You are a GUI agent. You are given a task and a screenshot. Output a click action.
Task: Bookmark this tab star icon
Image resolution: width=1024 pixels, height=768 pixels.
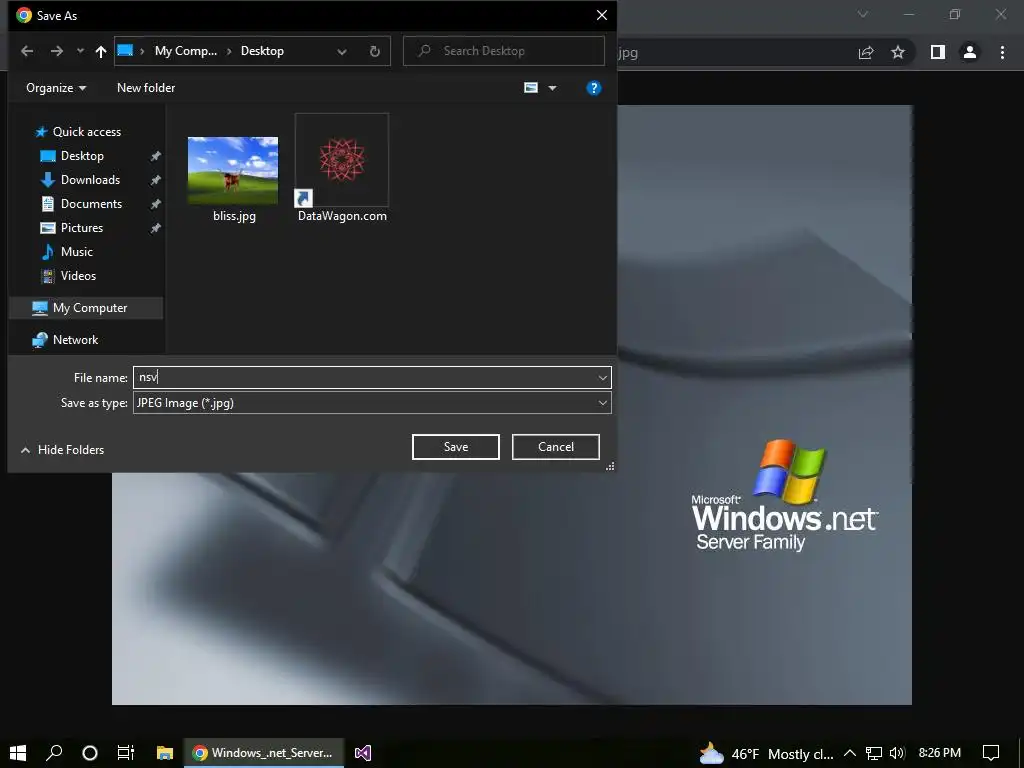898,52
